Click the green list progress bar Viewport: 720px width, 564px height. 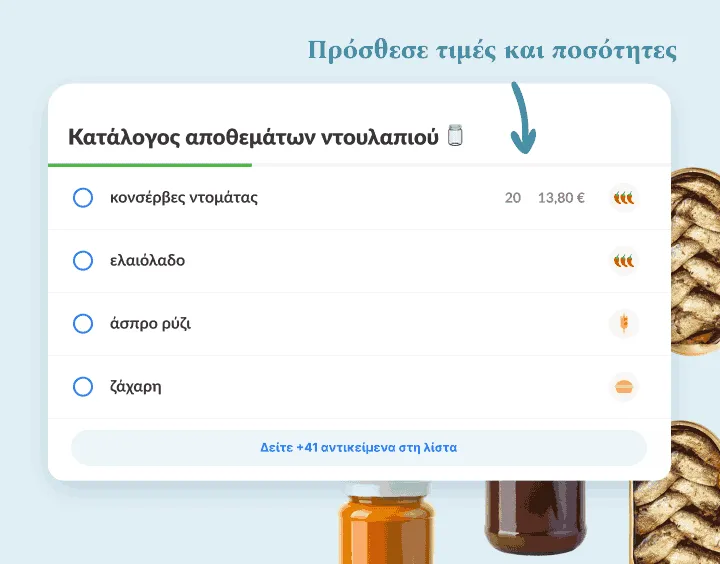click(150, 165)
